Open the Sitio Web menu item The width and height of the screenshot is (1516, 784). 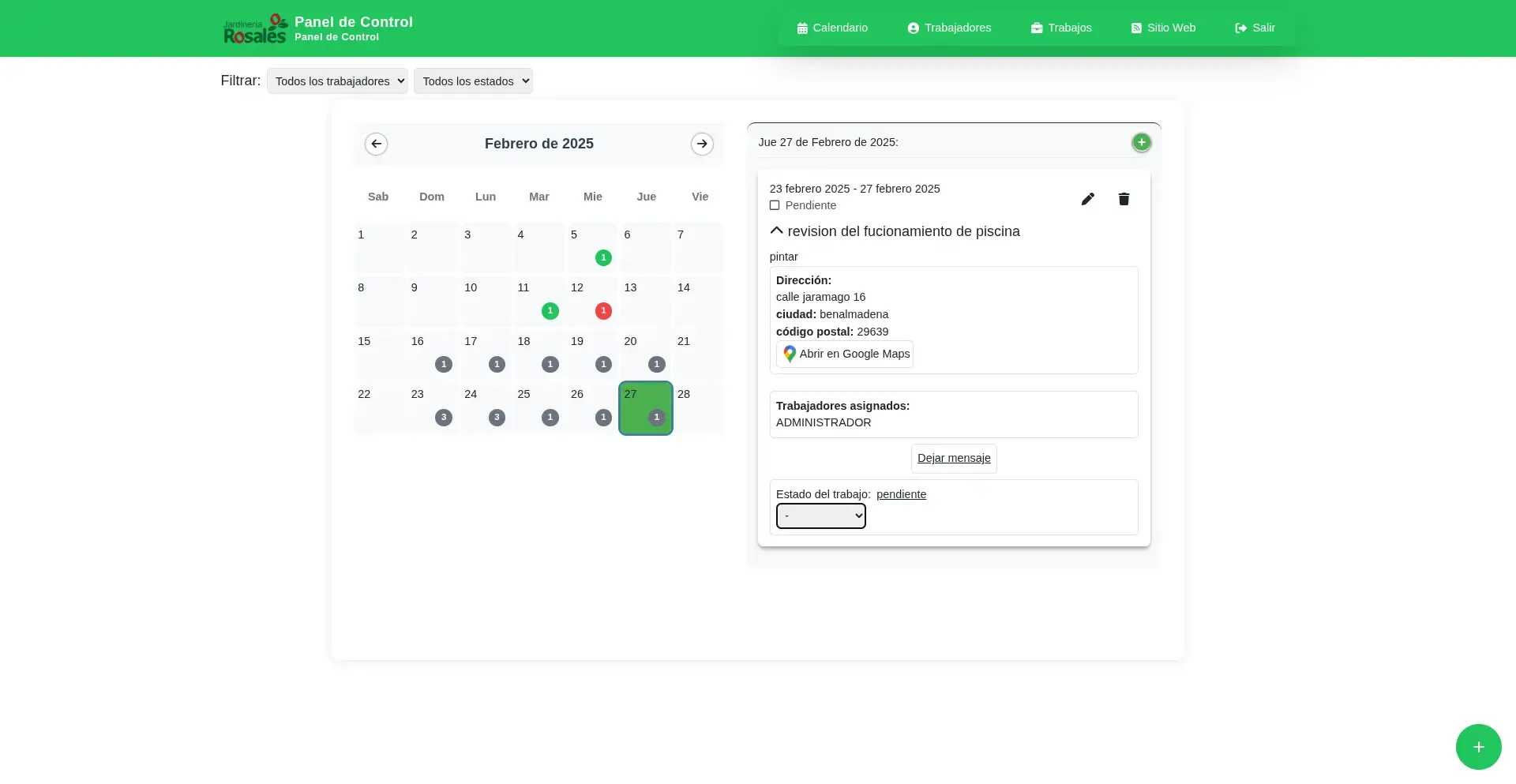tap(1163, 28)
